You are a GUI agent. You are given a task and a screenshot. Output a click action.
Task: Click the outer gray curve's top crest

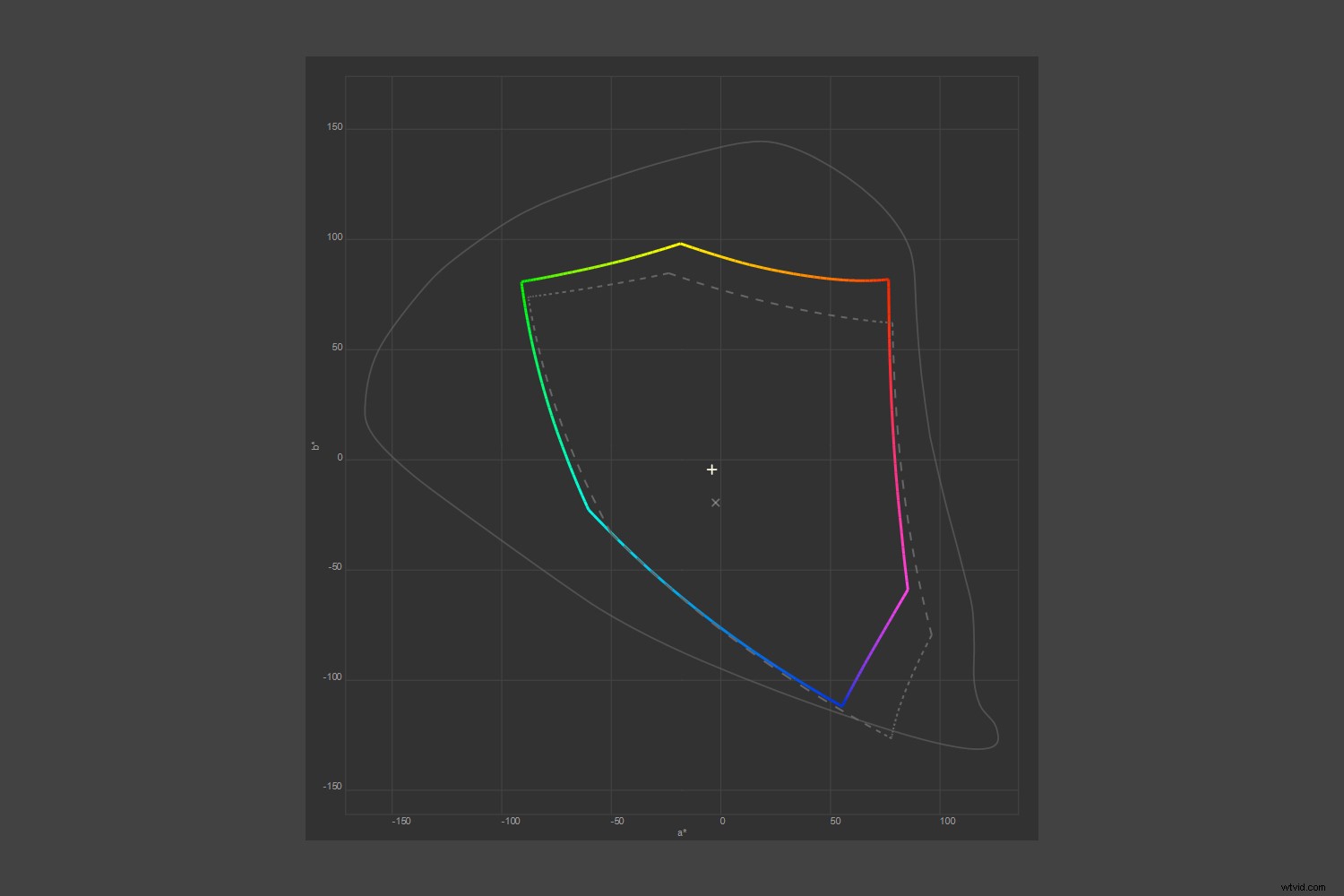760,141
